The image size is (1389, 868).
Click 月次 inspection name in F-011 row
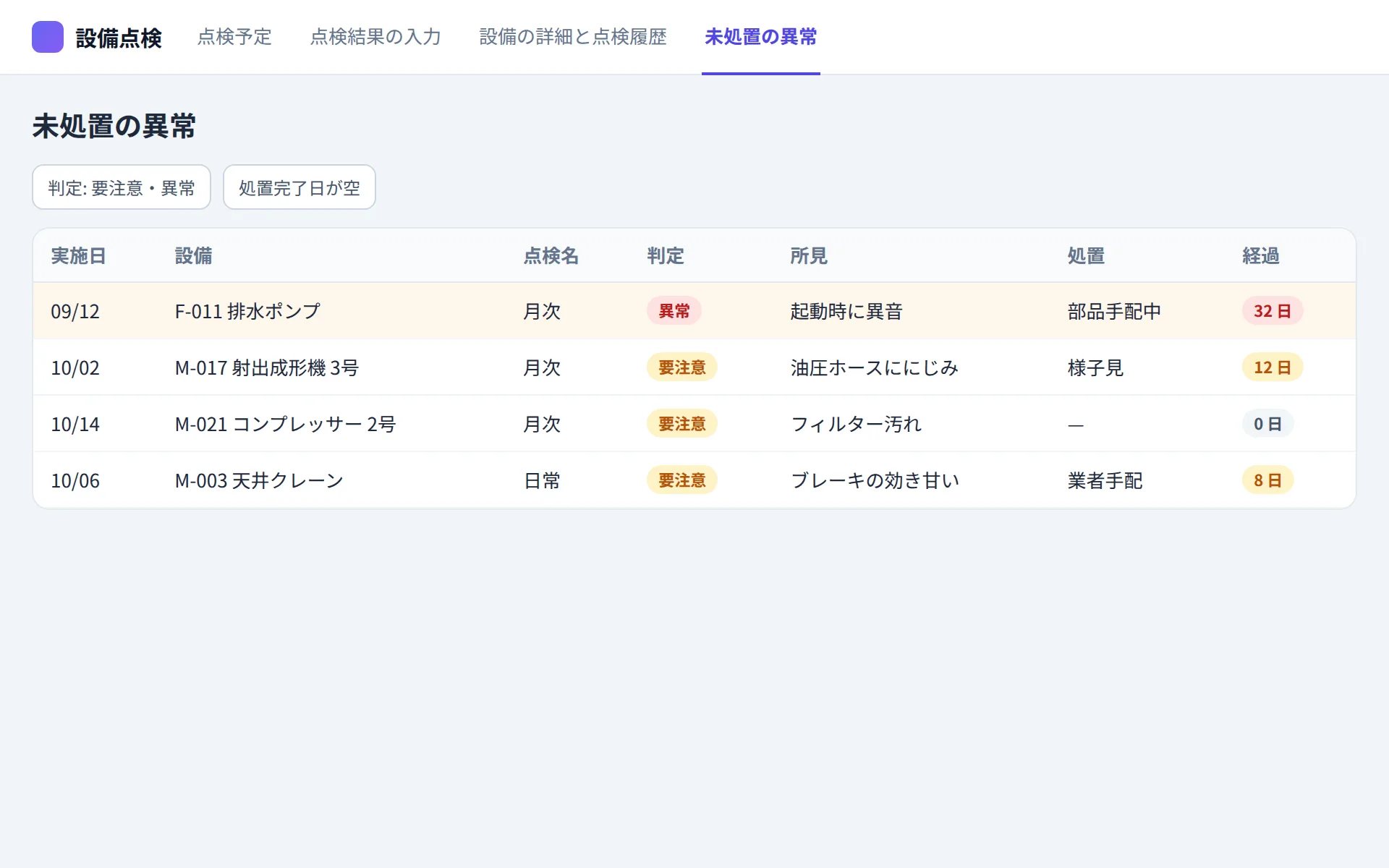coord(542,311)
